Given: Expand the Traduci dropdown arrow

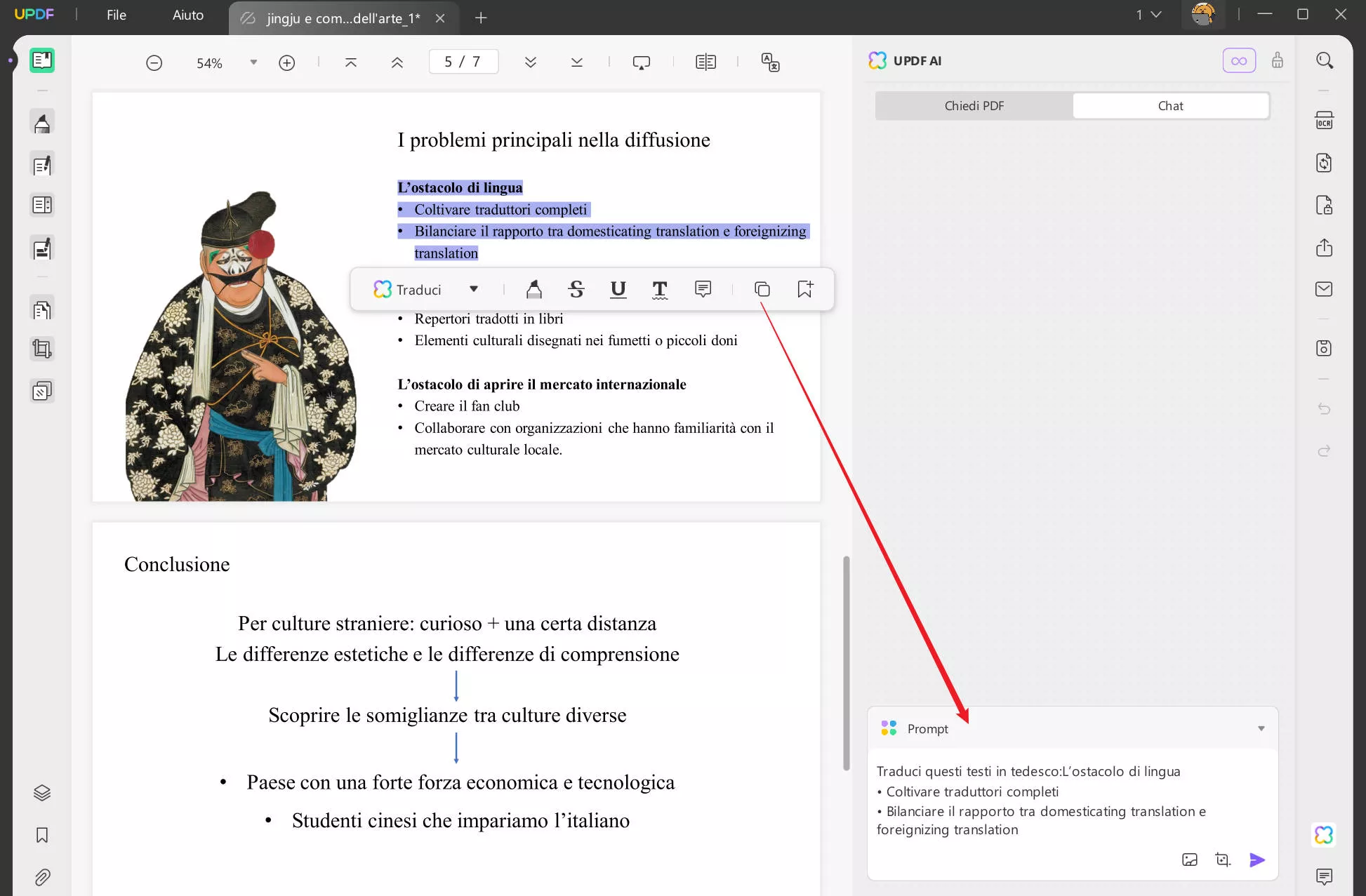Looking at the screenshot, I should coord(474,289).
